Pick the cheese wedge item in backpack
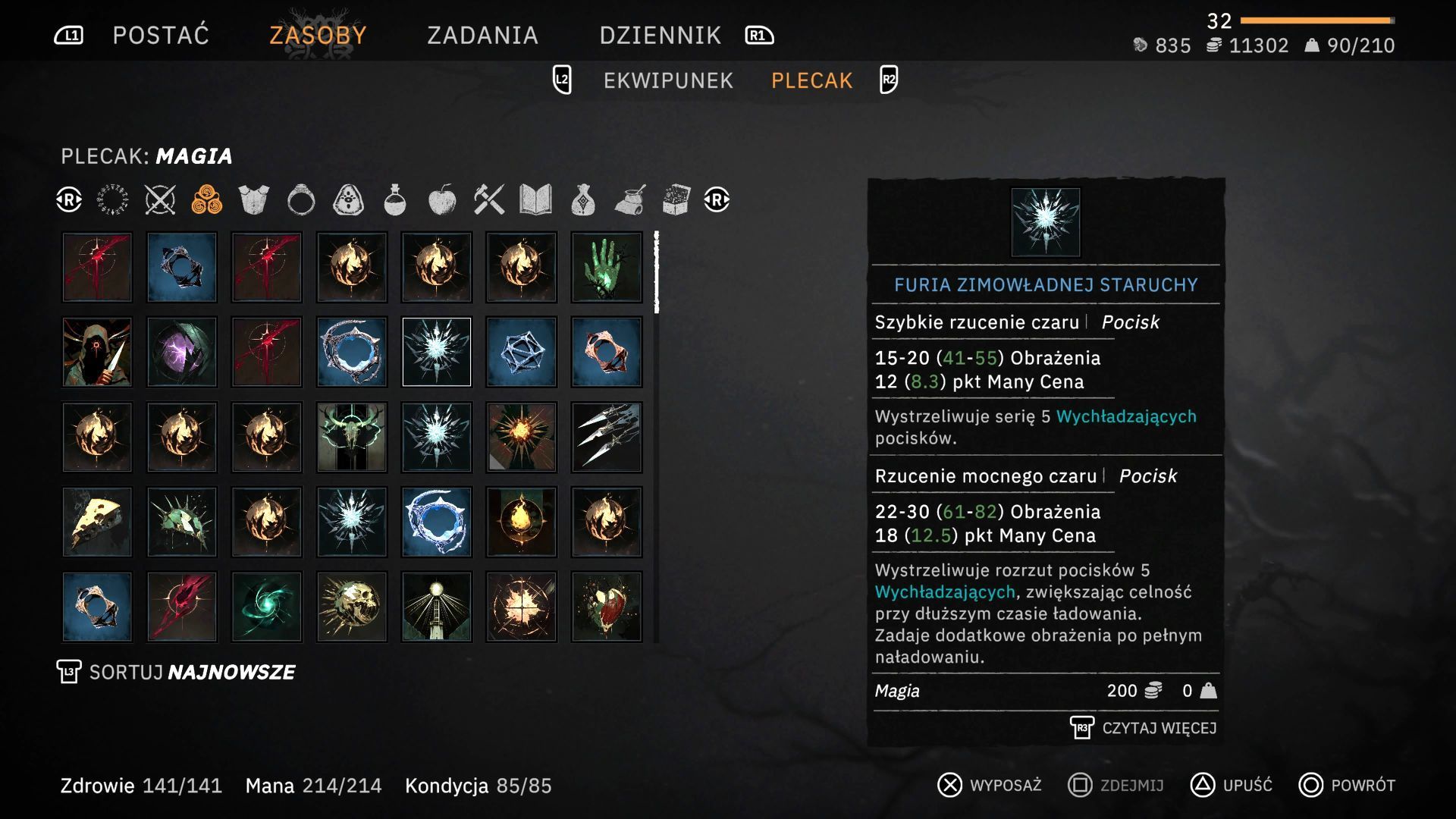Viewport: 1456px width, 819px height. pyautogui.click(x=97, y=522)
